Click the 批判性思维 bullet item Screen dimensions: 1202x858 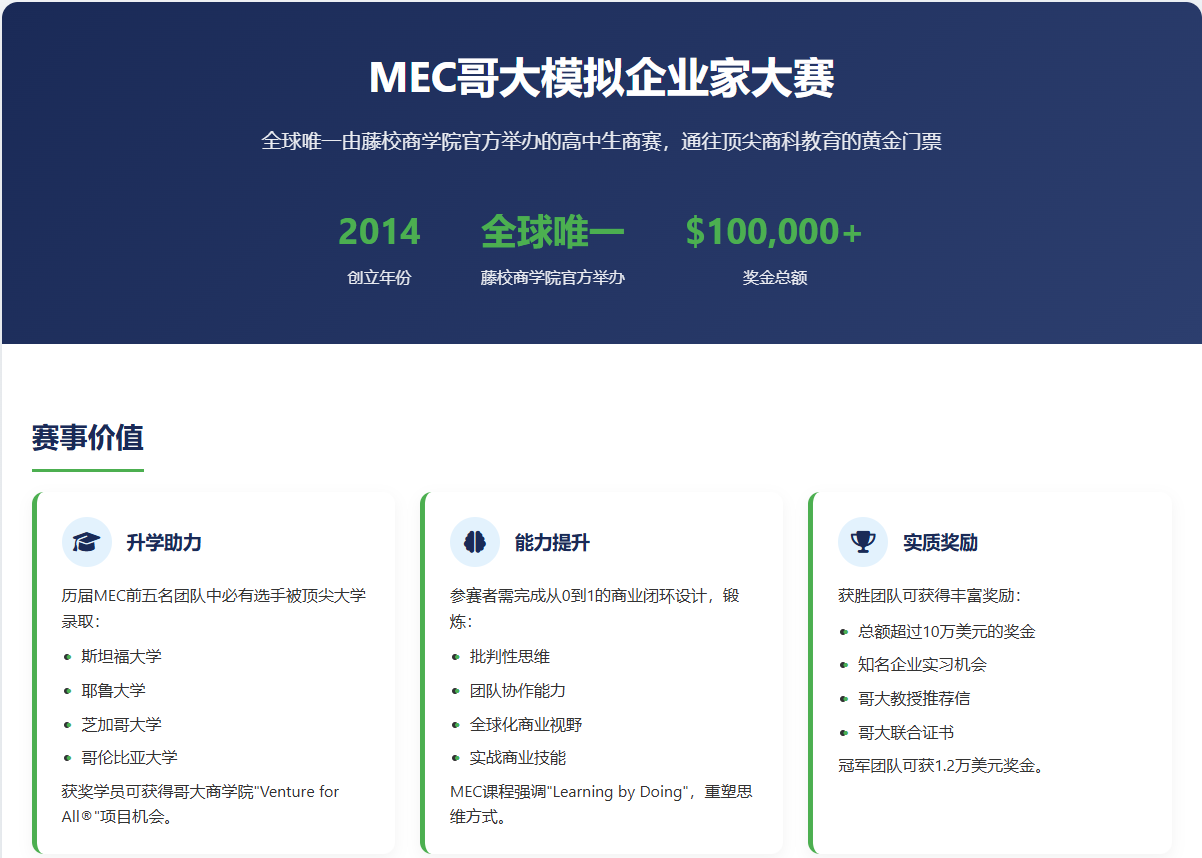[x=509, y=657]
